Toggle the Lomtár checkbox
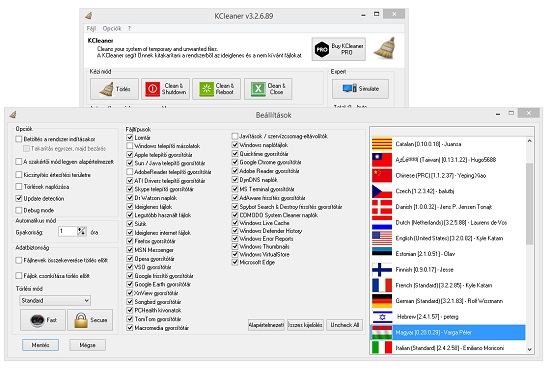The height and width of the screenshot is (380, 550). pyautogui.click(x=130, y=138)
